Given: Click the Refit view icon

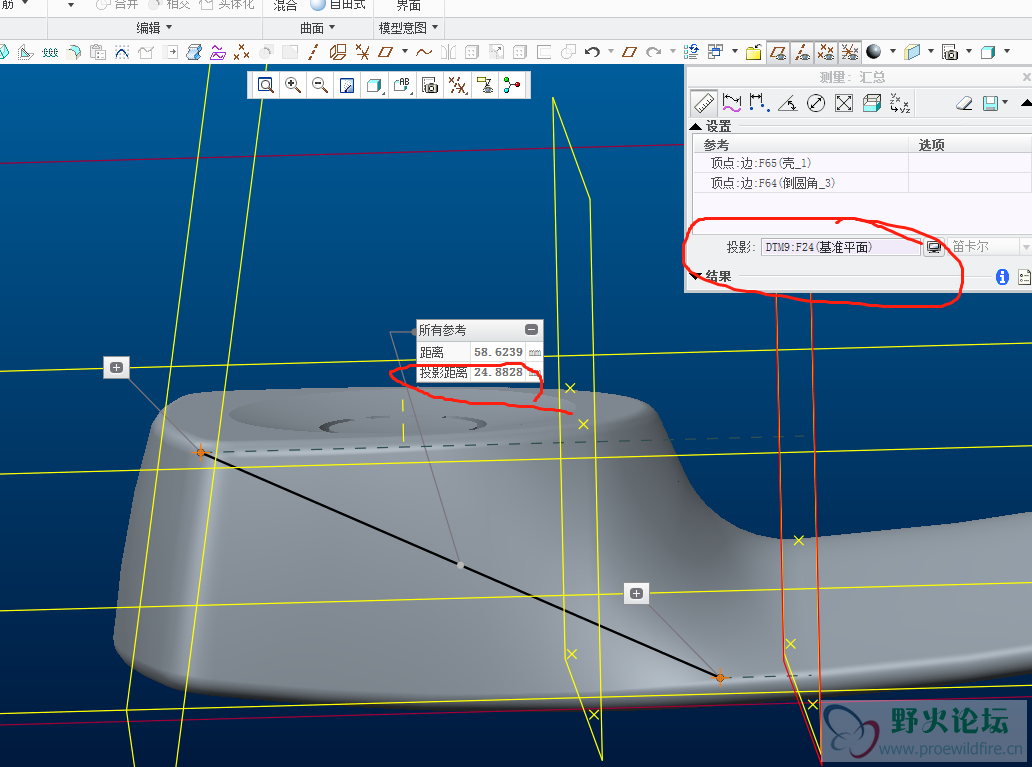Looking at the screenshot, I should pyautogui.click(x=265, y=85).
